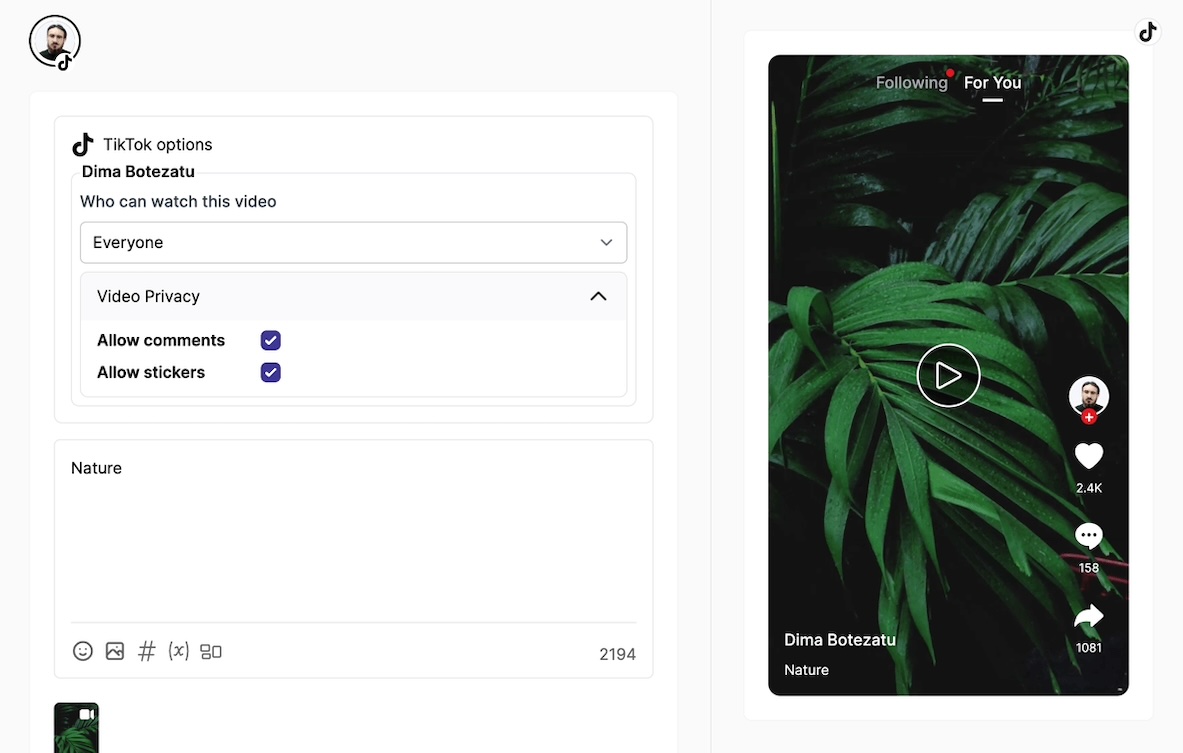The height and width of the screenshot is (753, 1183).
Task: Collapse the Video Privacy section
Action: [598, 297]
